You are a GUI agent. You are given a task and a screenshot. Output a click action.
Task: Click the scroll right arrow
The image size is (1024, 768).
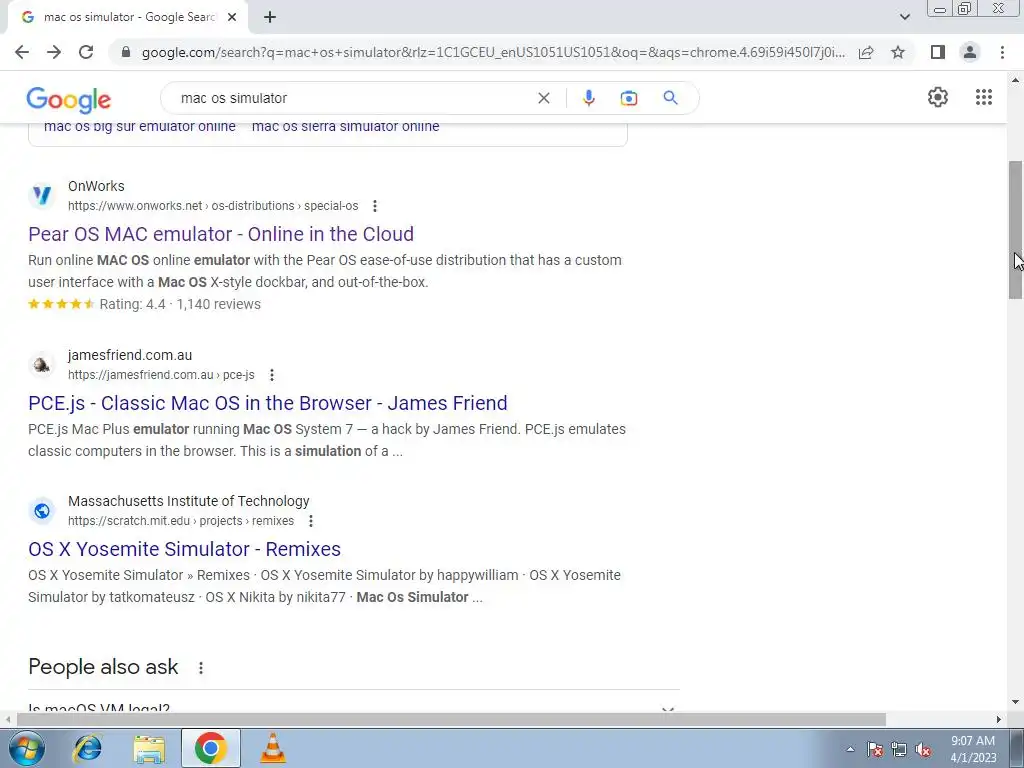point(999,719)
